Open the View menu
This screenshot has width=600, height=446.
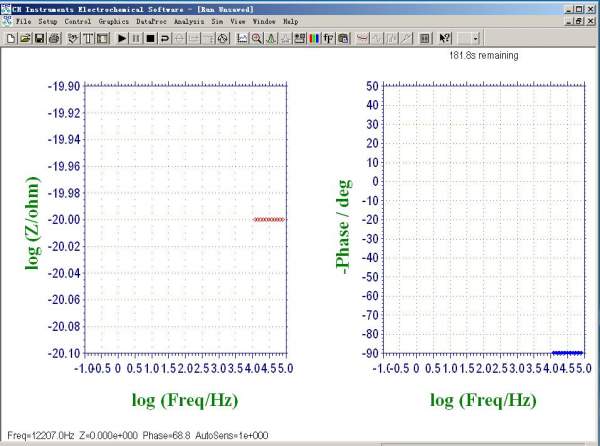point(238,21)
